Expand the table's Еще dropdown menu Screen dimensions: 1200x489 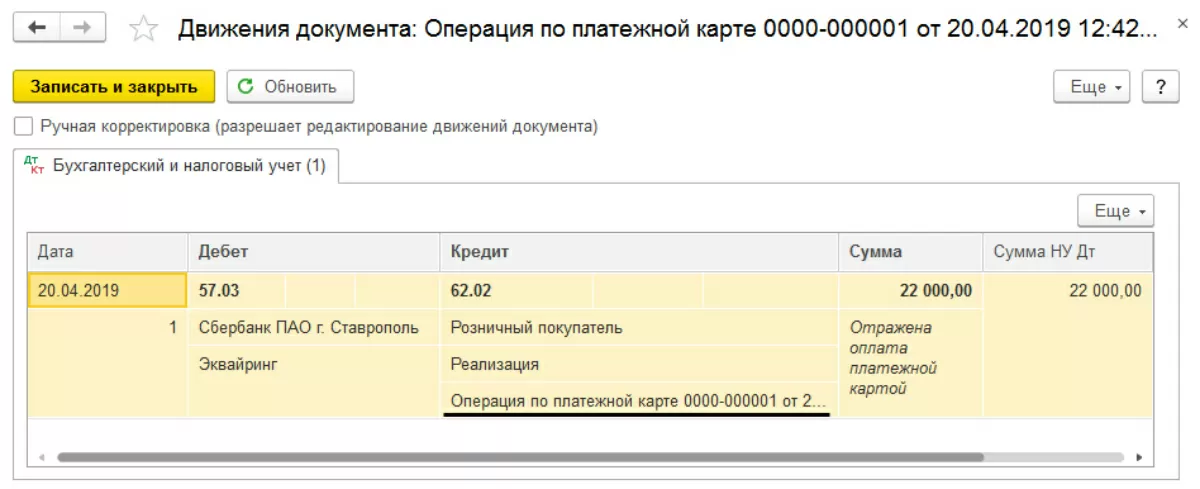(x=1115, y=211)
